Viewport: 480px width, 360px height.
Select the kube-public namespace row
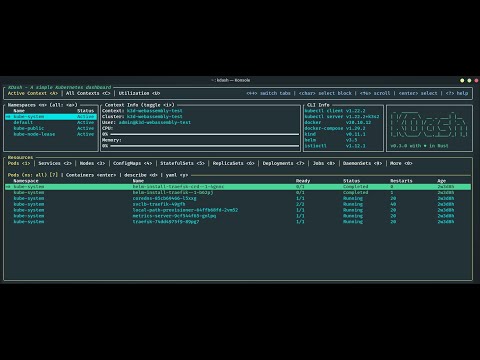pyautogui.click(x=51, y=128)
